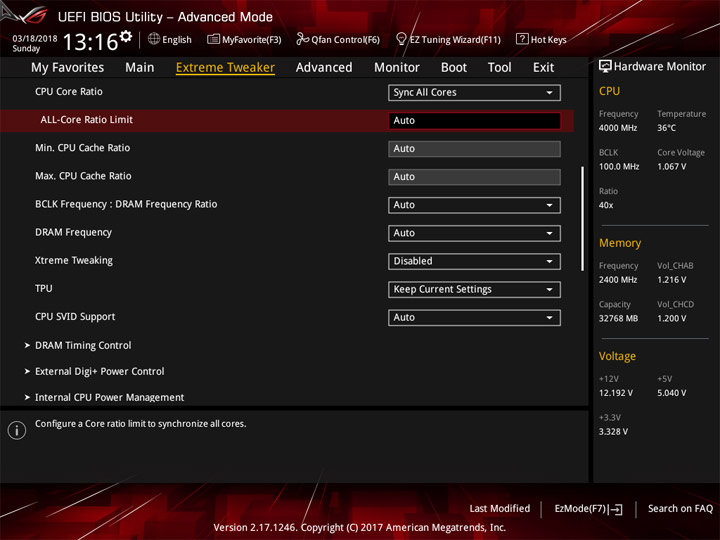This screenshot has height=540, width=720.
Task: Click the 12.192 V reading
Action: point(615,393)
